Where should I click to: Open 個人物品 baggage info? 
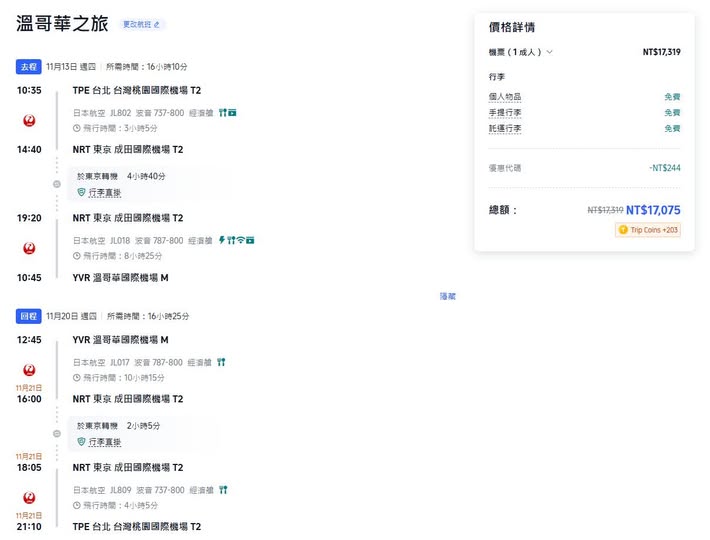click(505, 97)
